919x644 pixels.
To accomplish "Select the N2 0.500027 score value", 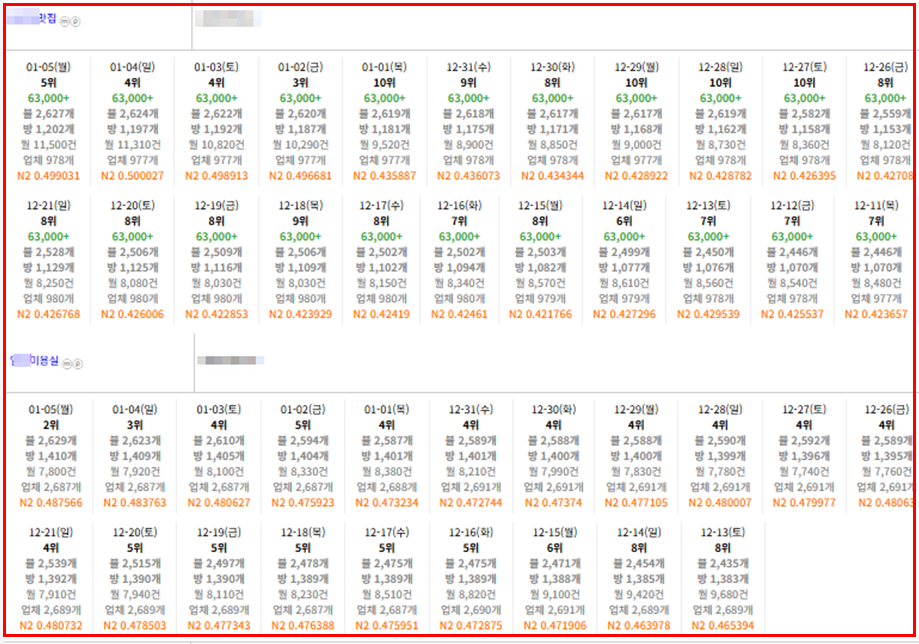I will coord(134,175).
